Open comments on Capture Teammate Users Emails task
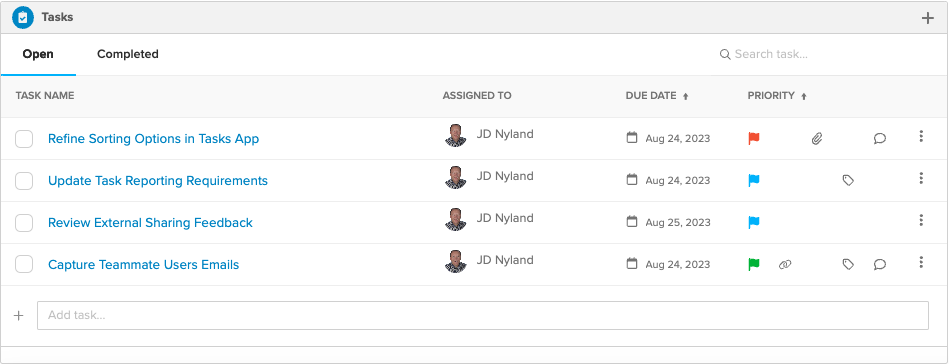 [879, 264]
